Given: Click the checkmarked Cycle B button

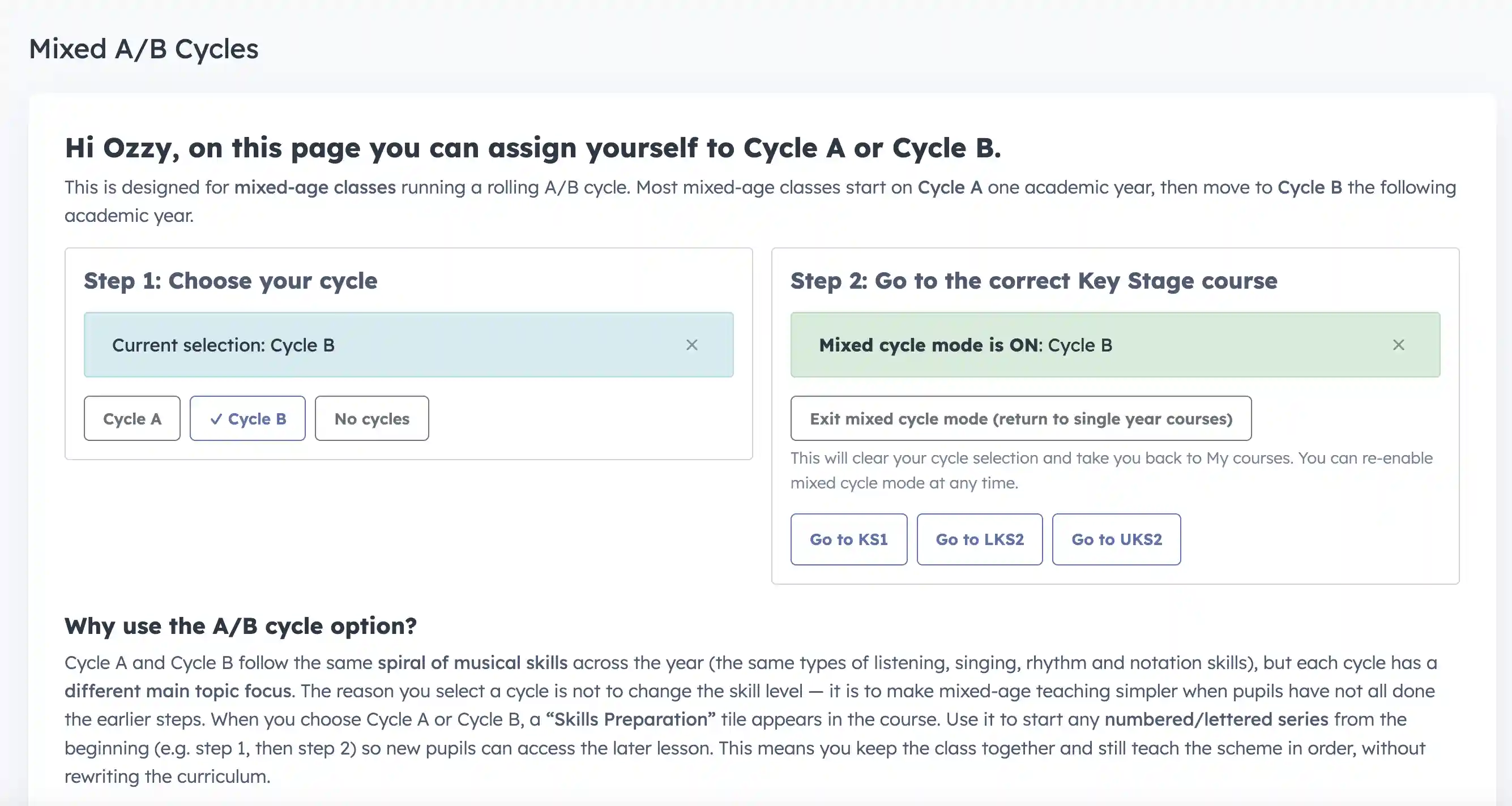Looking at the screenshot, I should point(247,418).
